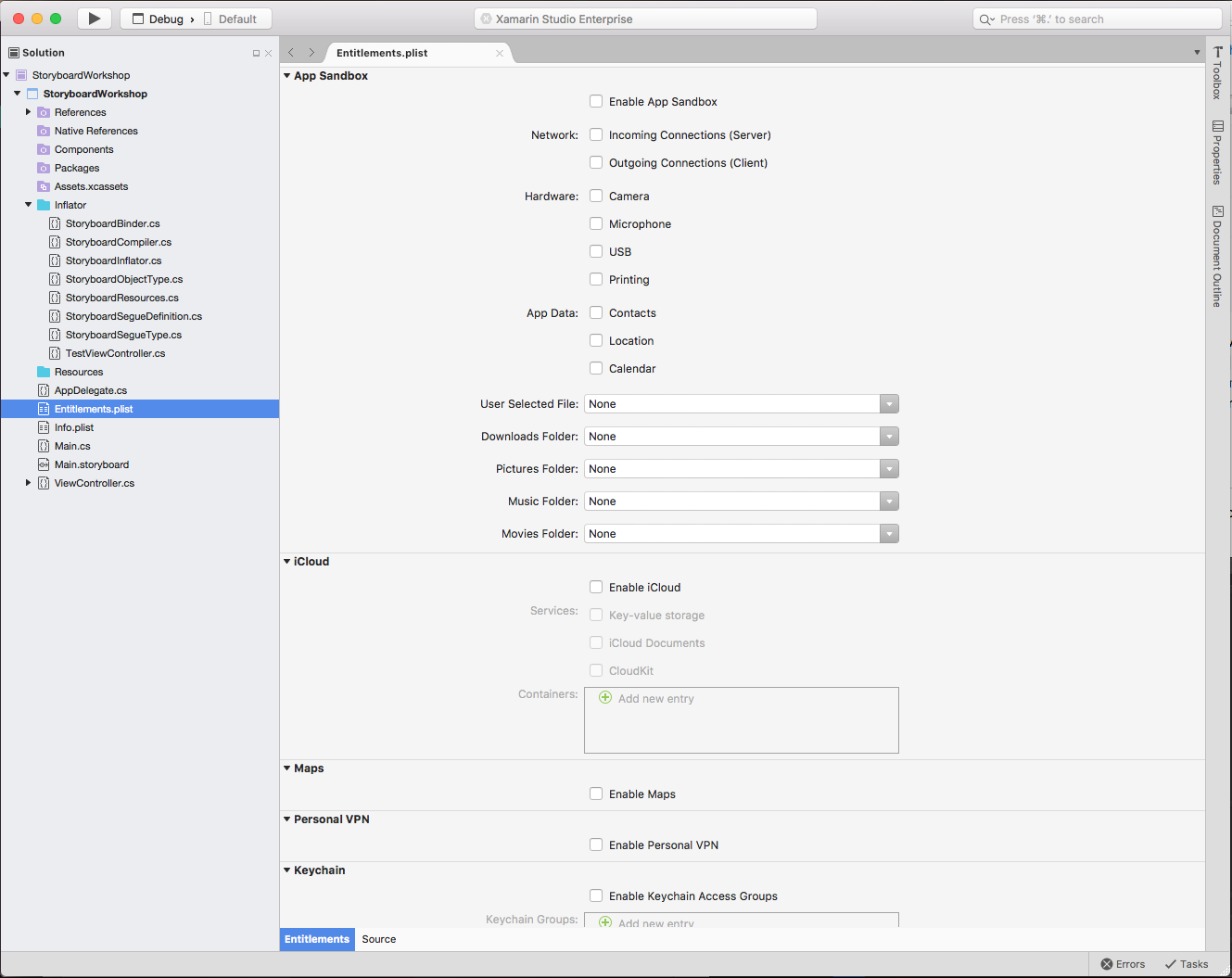Switch to the Source tab
This screenshot has width=1232, height=978.
[378, 939]
